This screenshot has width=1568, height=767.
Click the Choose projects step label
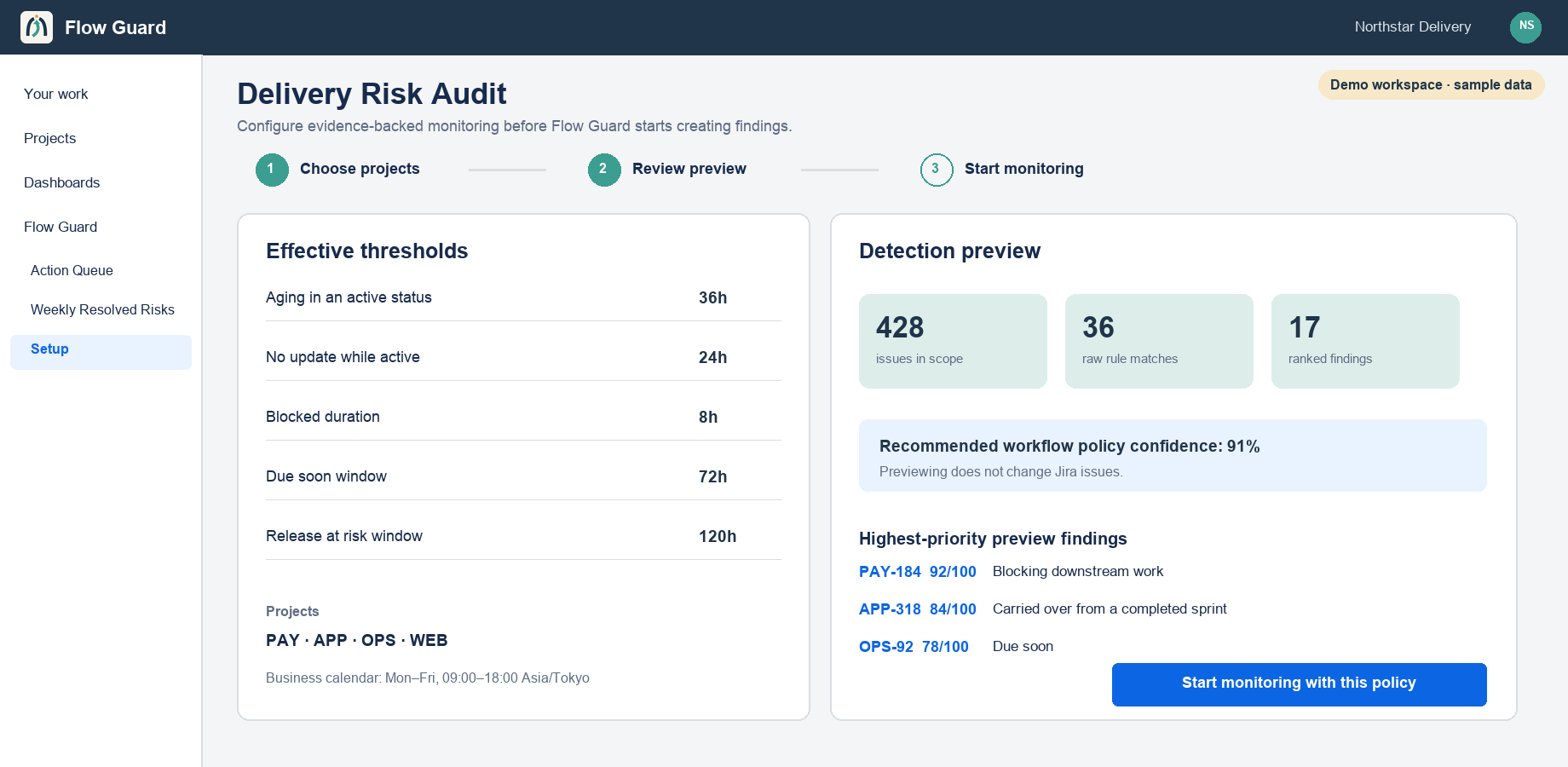(360, 169)
